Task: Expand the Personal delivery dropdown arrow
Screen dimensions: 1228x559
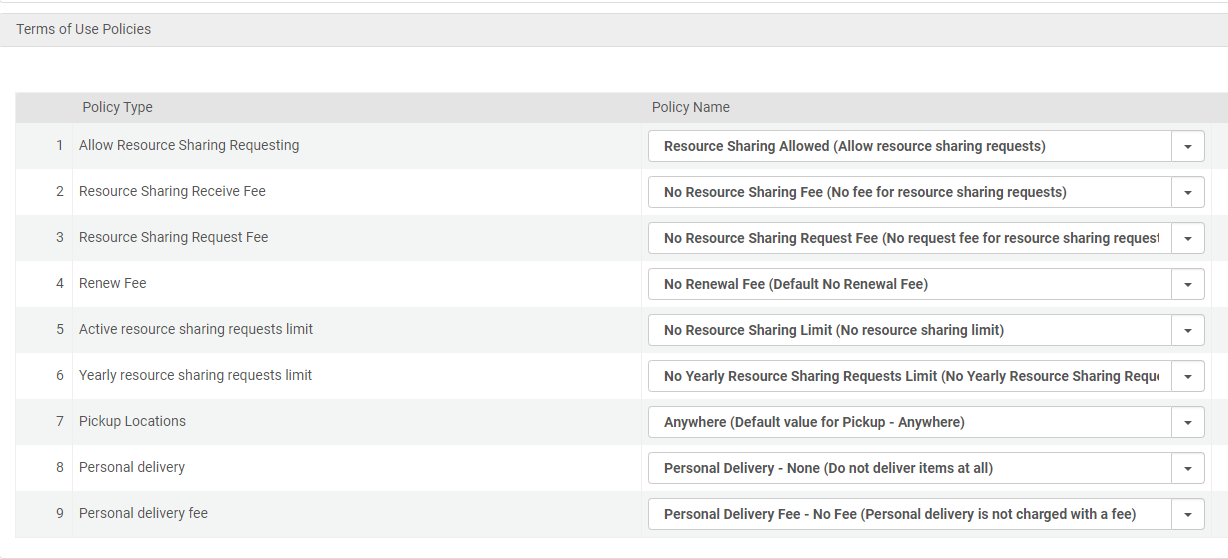Action: click(x=1187, y=468)
